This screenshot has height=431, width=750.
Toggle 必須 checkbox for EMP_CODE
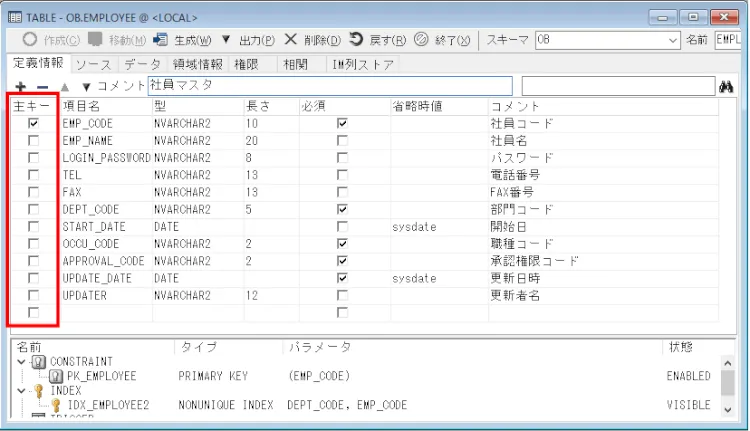pos(342,123)
